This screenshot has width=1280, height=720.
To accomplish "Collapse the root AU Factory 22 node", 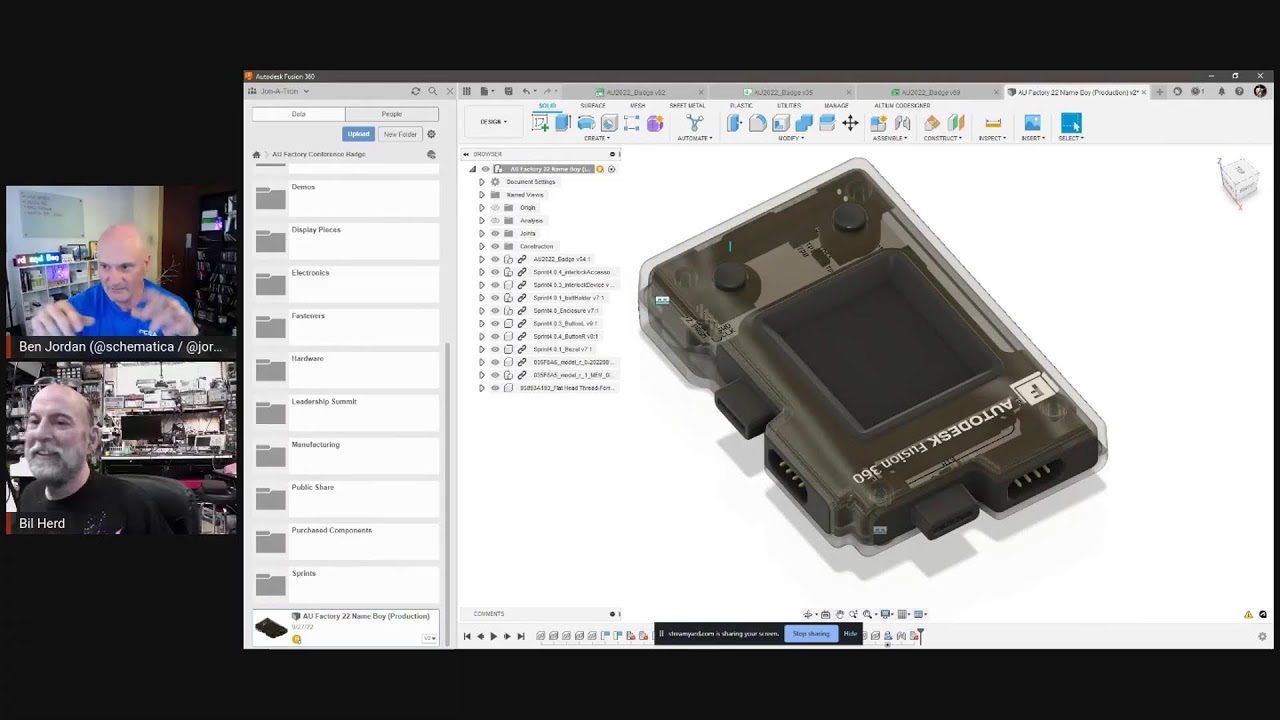I will click(x=473, y=169).
